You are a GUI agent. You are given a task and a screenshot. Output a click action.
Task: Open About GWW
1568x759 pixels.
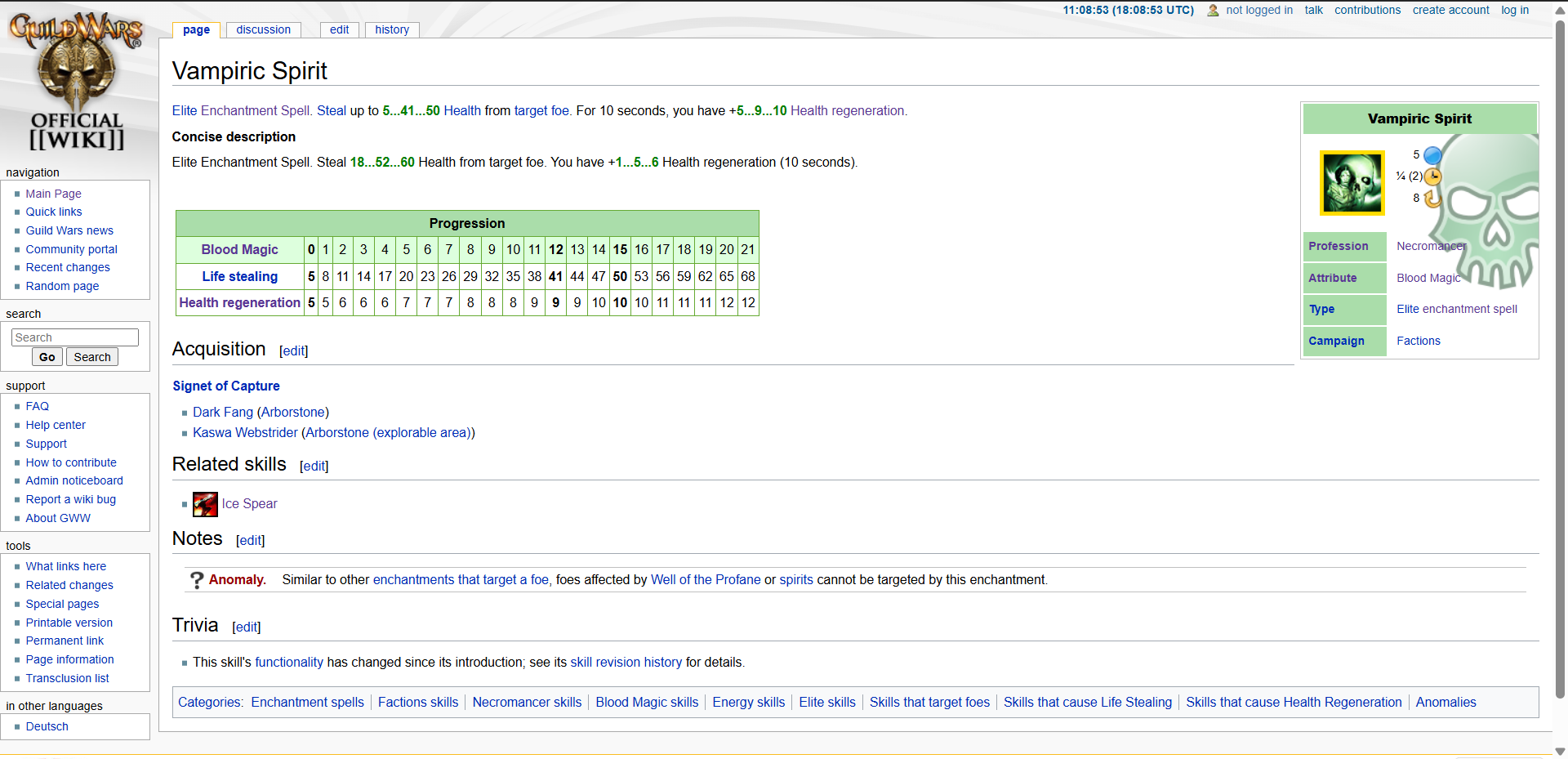coord(58,518)
